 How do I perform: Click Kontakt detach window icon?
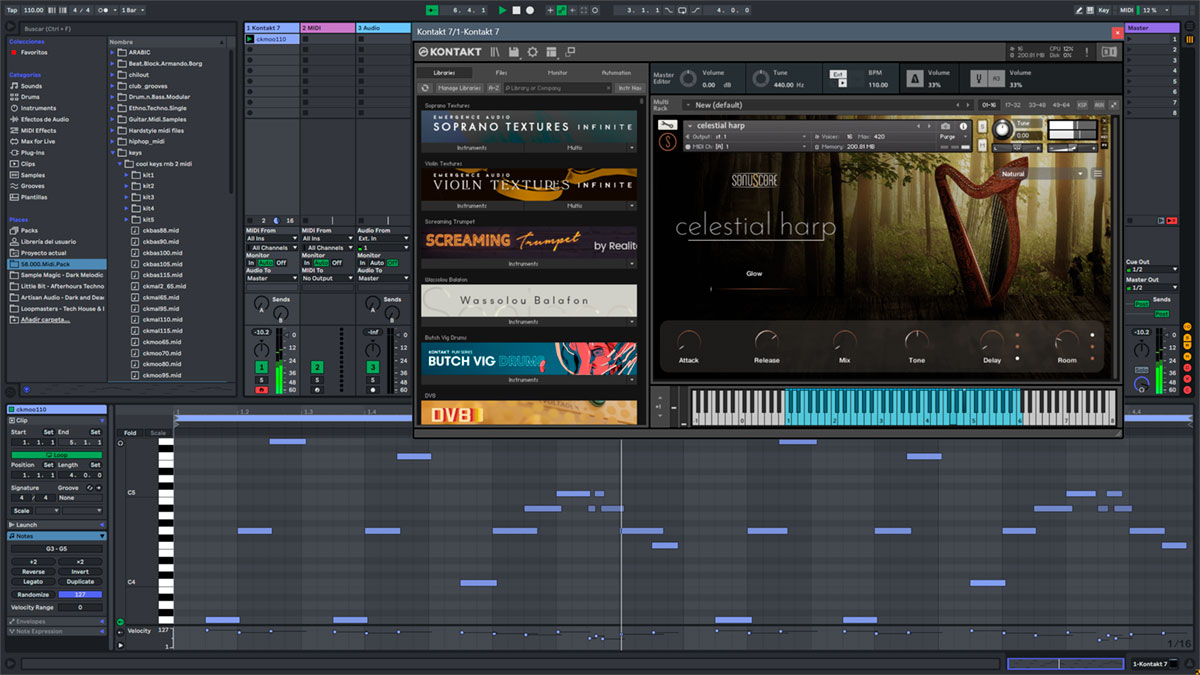pos(570,52)
